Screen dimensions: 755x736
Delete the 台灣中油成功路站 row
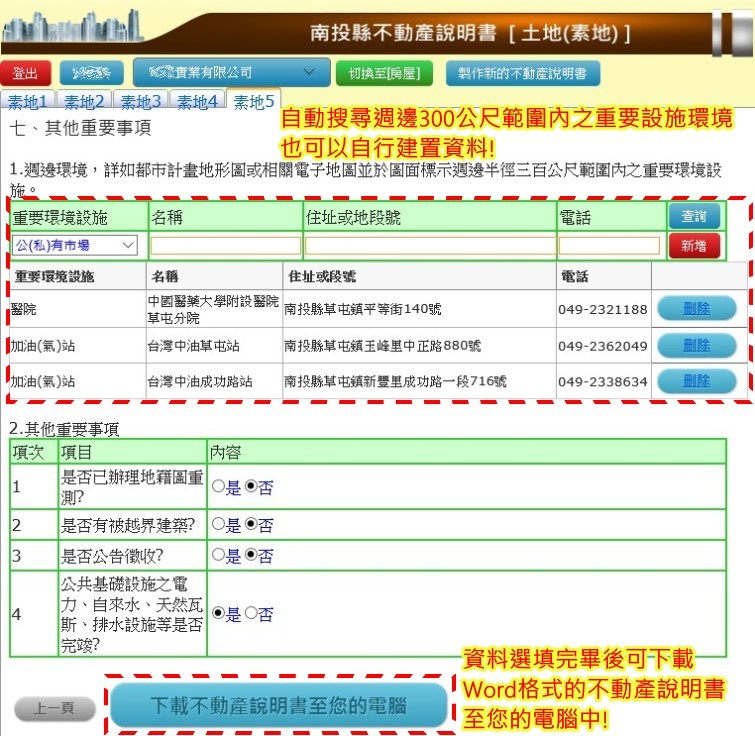tap(696, 382)
